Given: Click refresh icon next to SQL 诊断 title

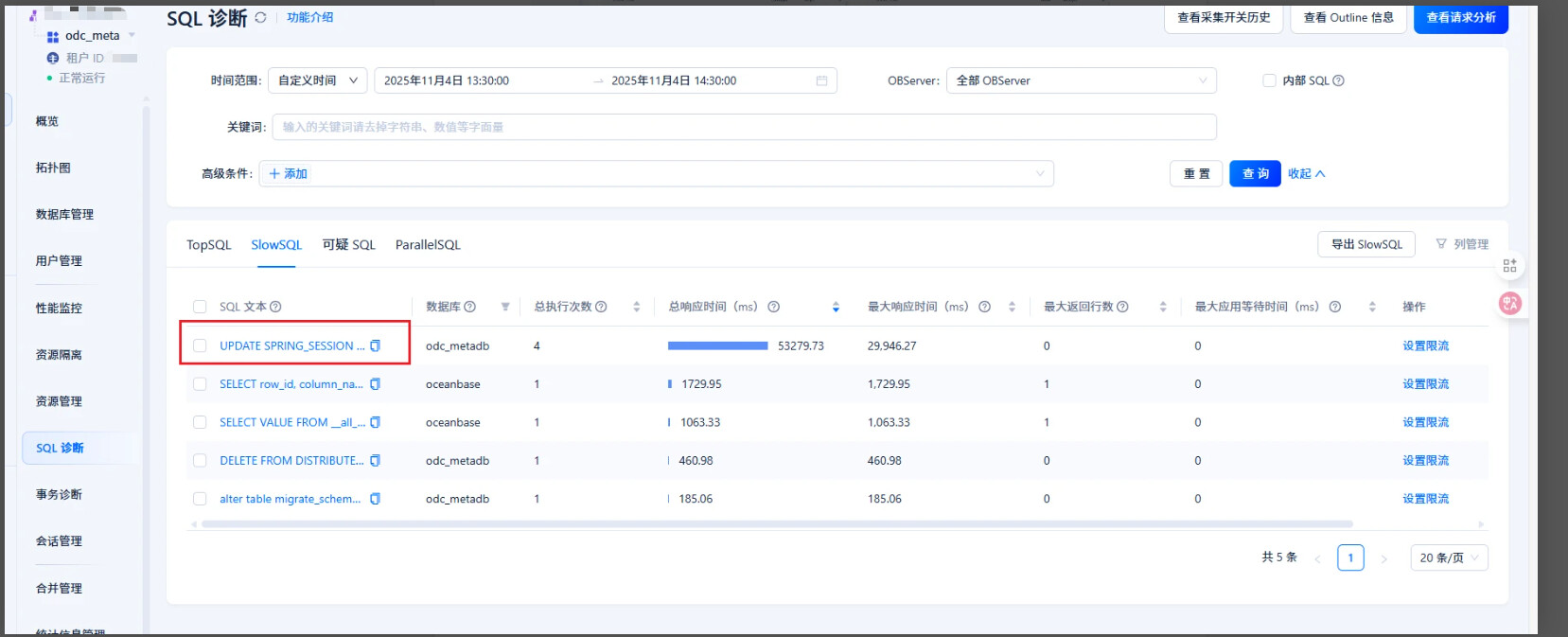Looking at the screenshot, I should click(260, 18).
